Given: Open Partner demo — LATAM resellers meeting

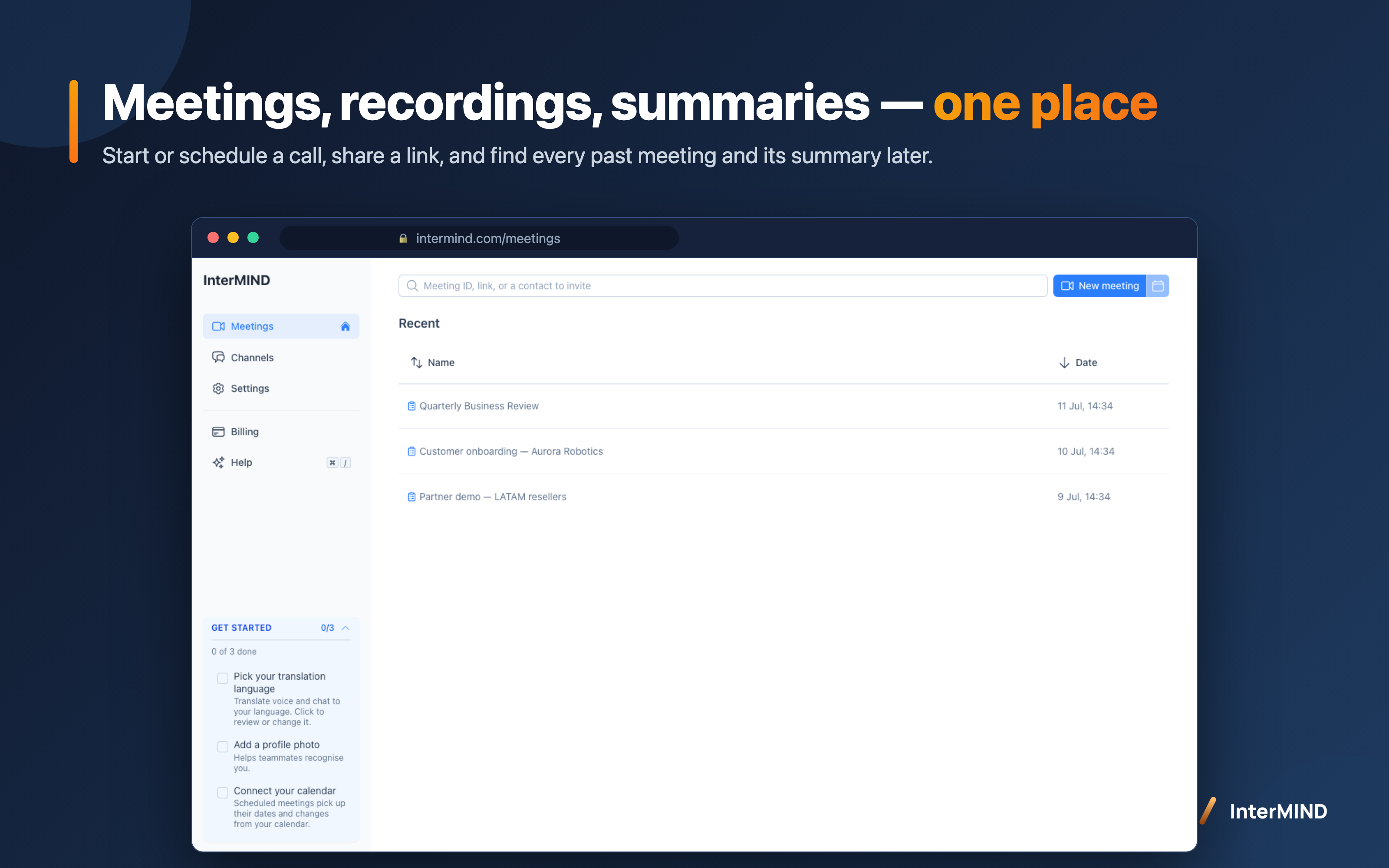Looking at the screenshot, I should (x=783, y=496).
